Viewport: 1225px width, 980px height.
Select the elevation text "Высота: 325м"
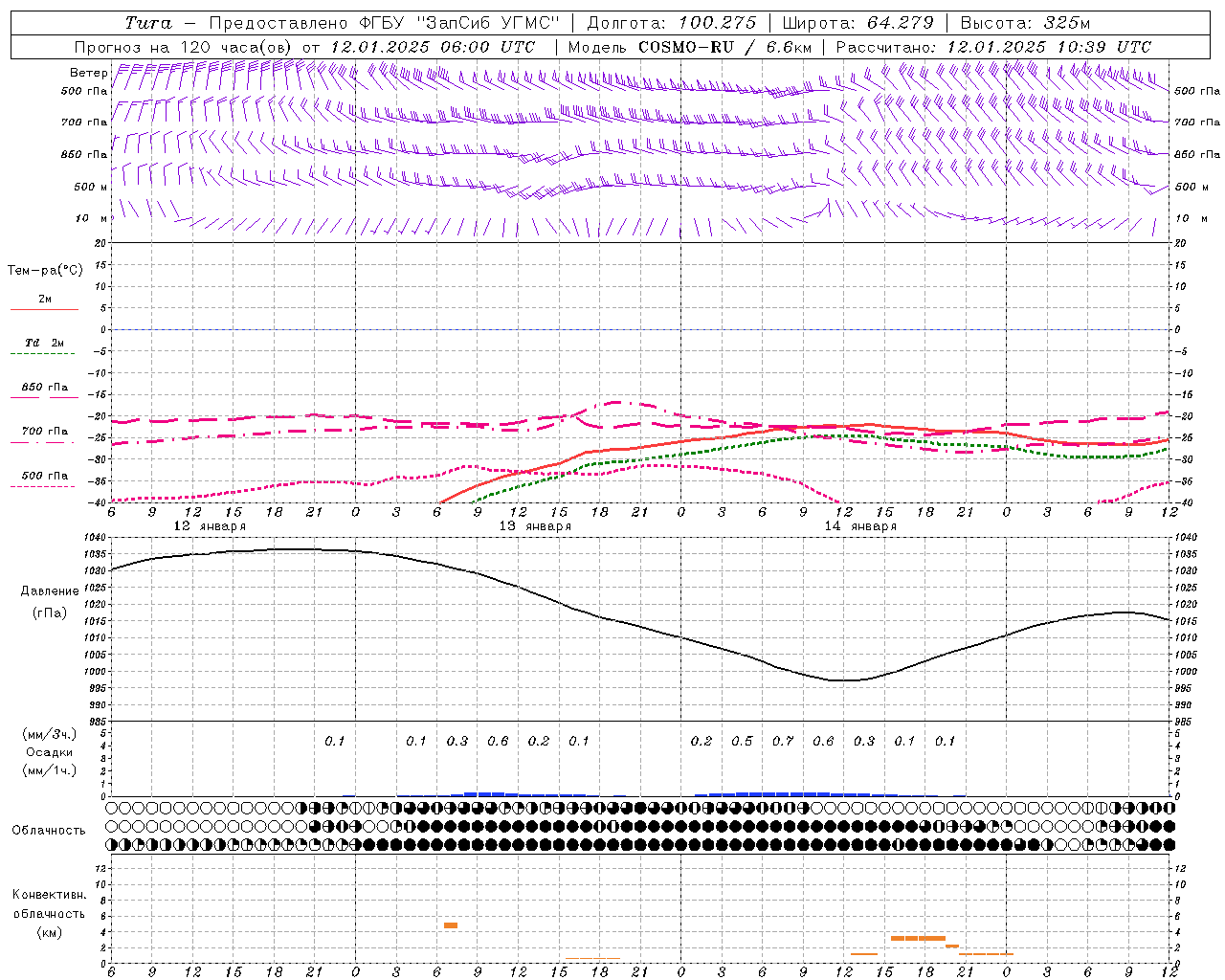1025,23
